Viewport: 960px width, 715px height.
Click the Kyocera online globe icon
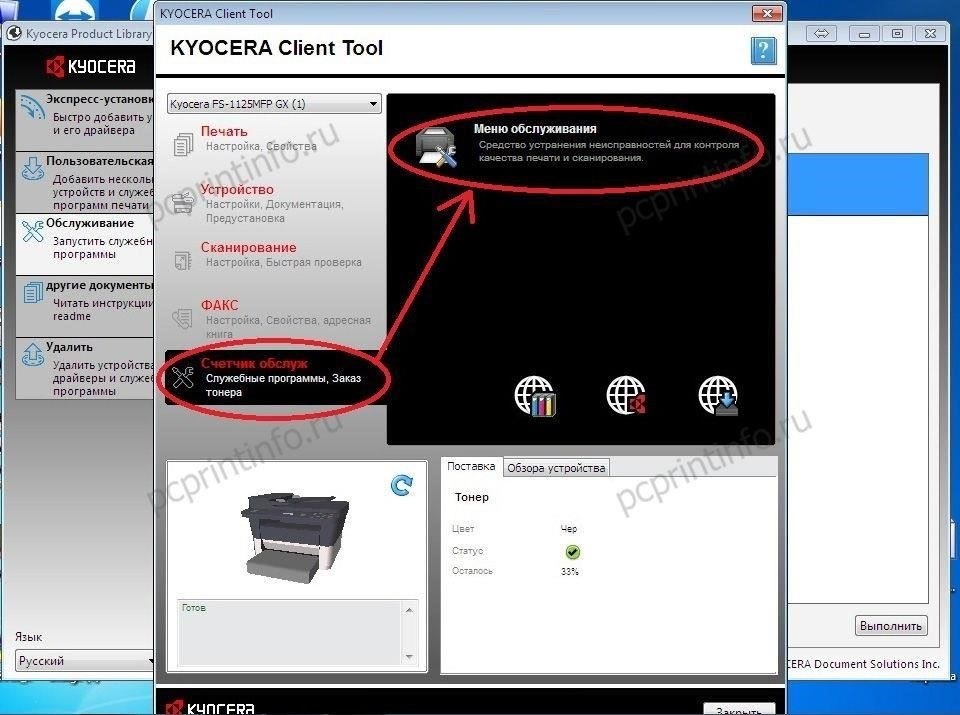626,396
